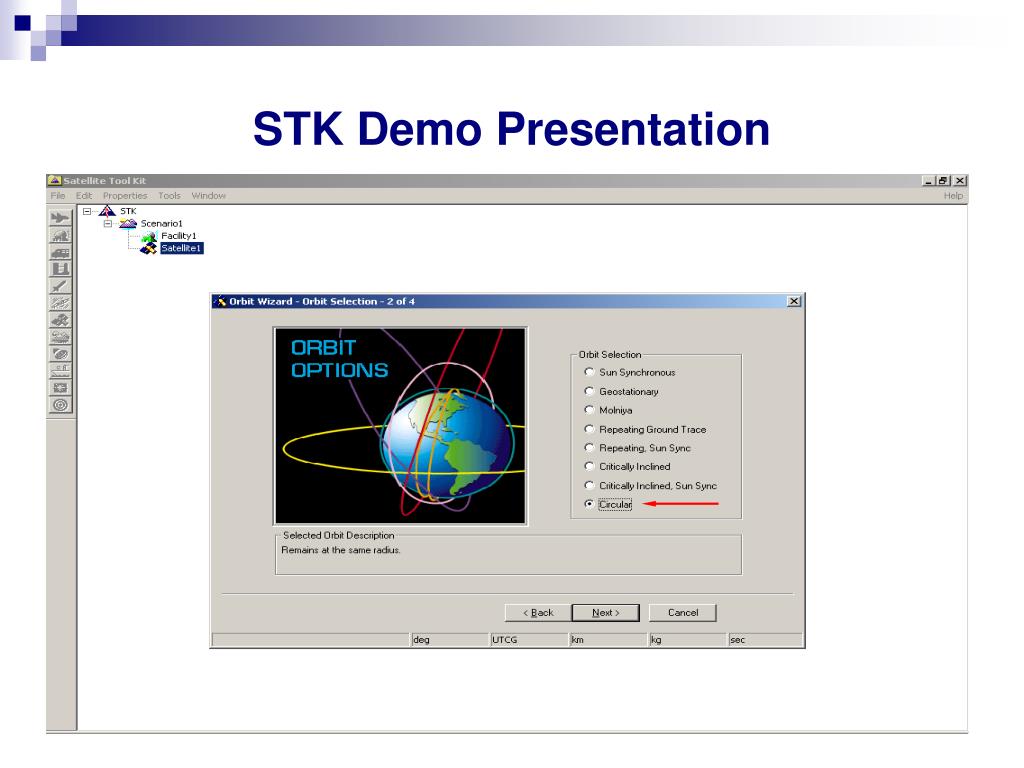
Task: Select the Facility1 tree item
Action: click(x=179, y=236)
